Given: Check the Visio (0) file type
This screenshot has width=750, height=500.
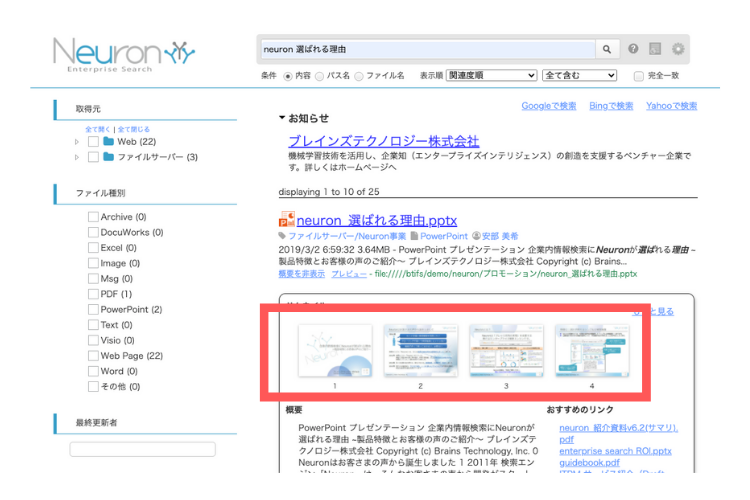Looking at the screenshot, I should tap(93, 340).
